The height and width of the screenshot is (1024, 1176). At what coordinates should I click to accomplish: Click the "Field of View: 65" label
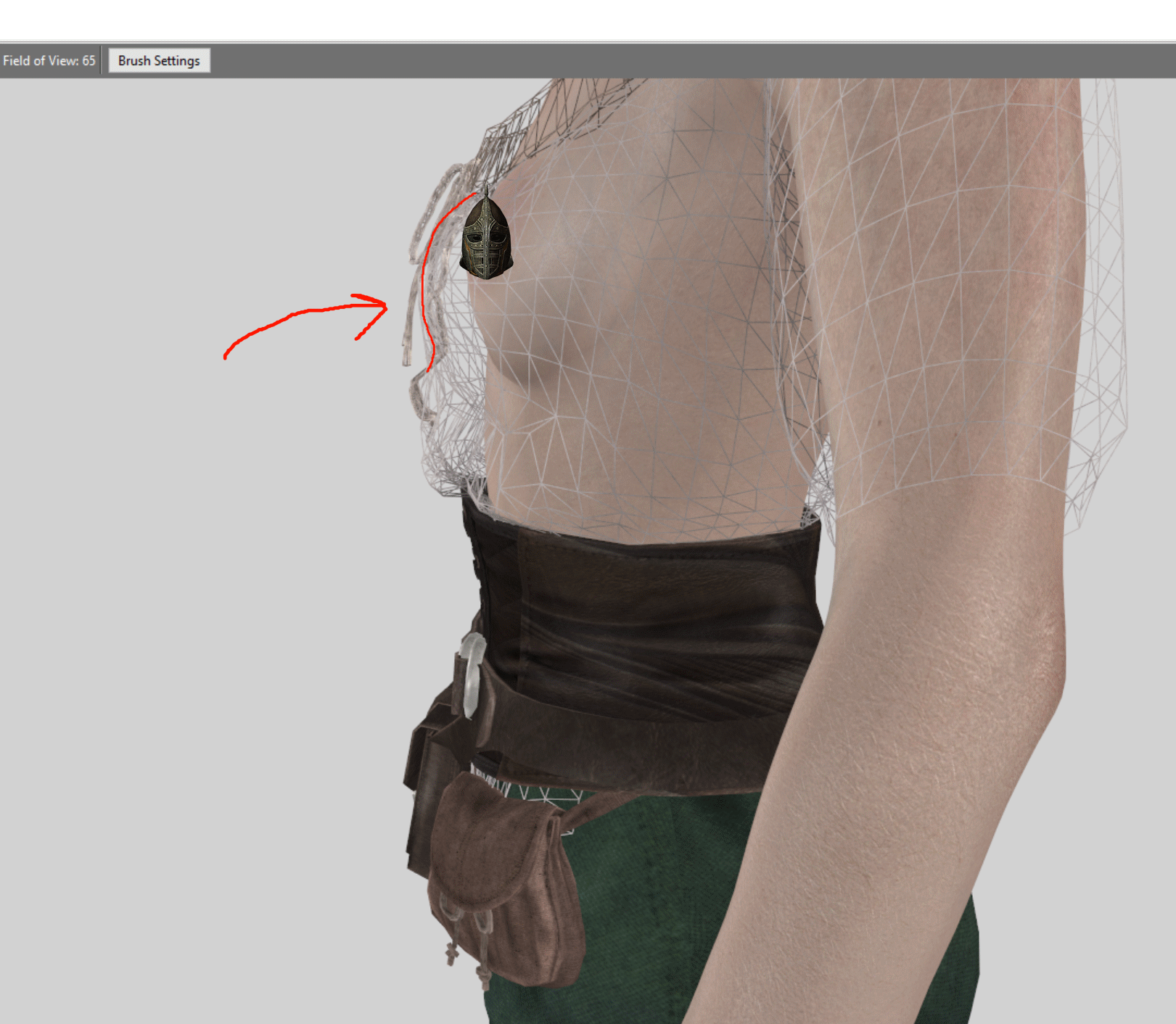(x=49, y=61)
